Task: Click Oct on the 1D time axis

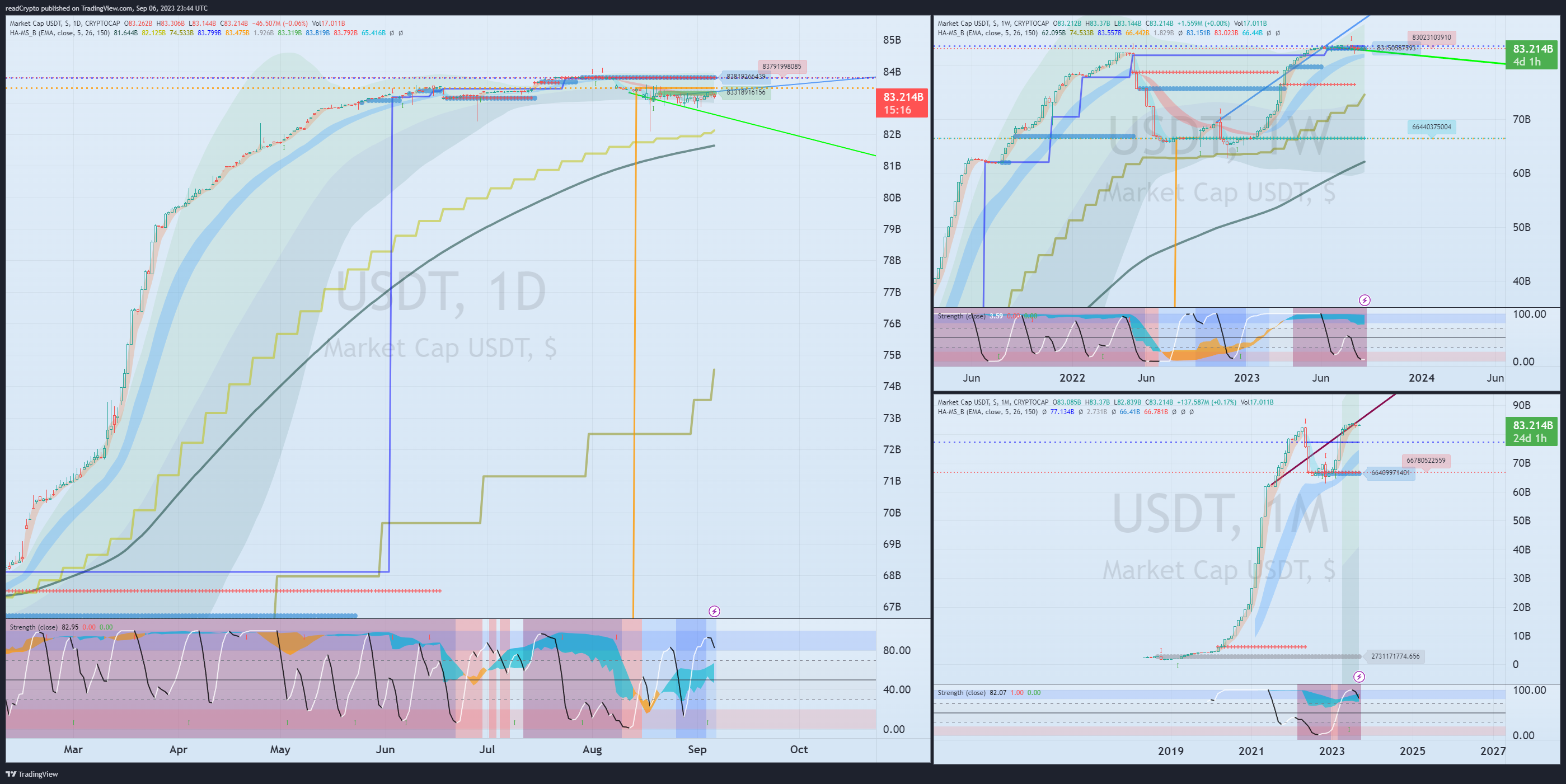Action: click(x=799, y=749)
